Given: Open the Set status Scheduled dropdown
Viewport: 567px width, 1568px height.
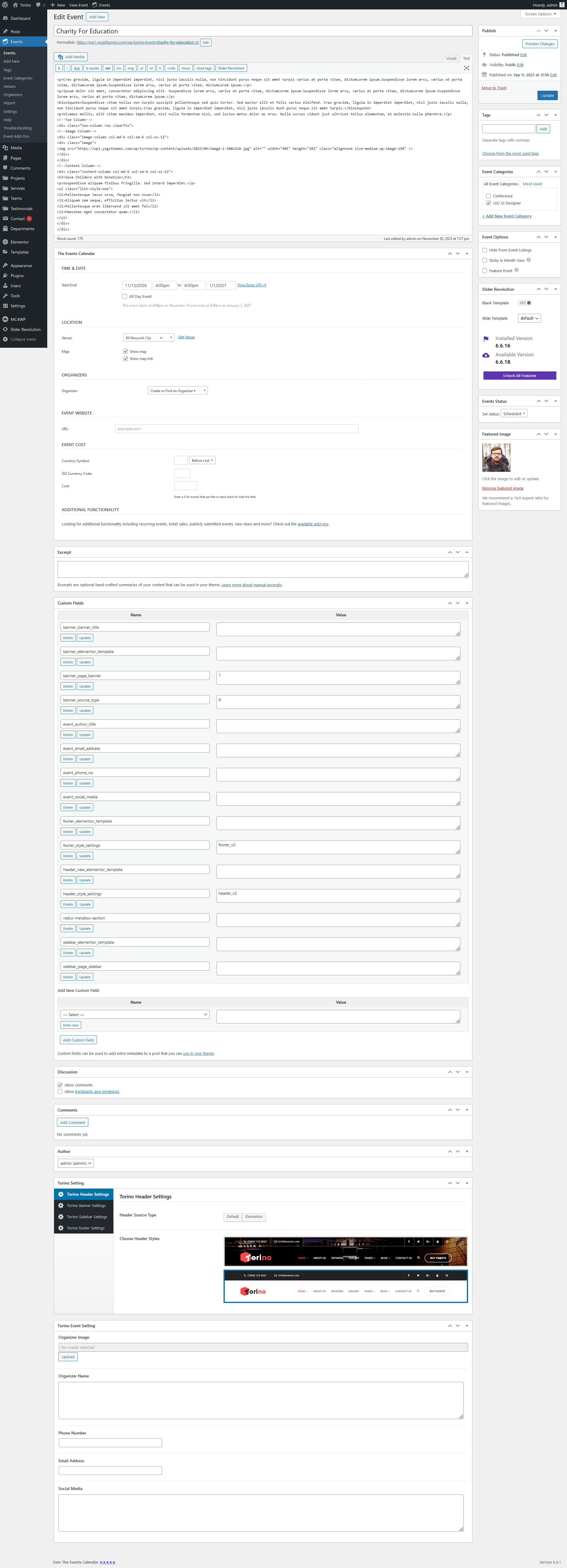Looking at the screenshot, I should 514,414.
